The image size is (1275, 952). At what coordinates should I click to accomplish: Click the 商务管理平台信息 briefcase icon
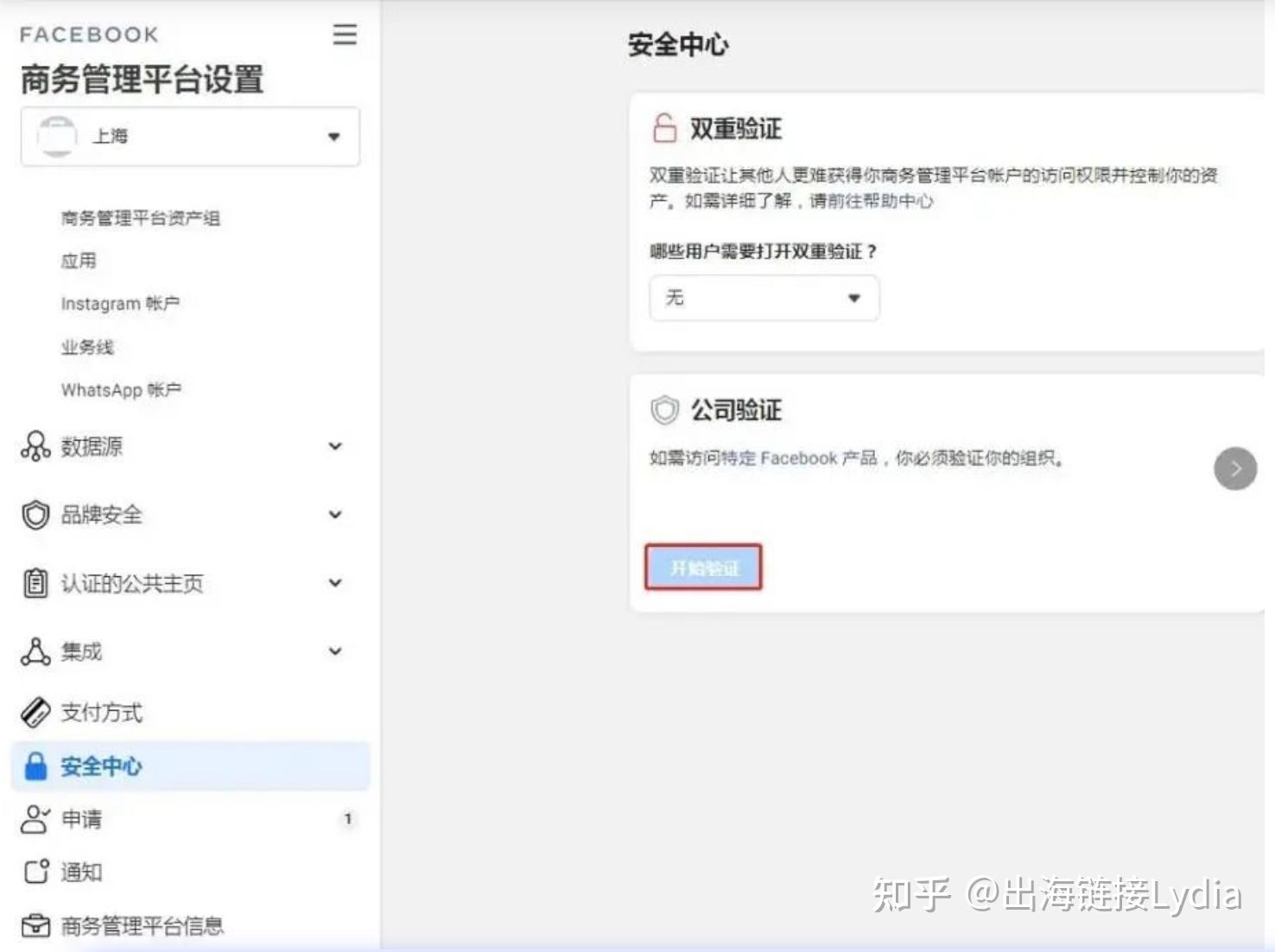35,924
